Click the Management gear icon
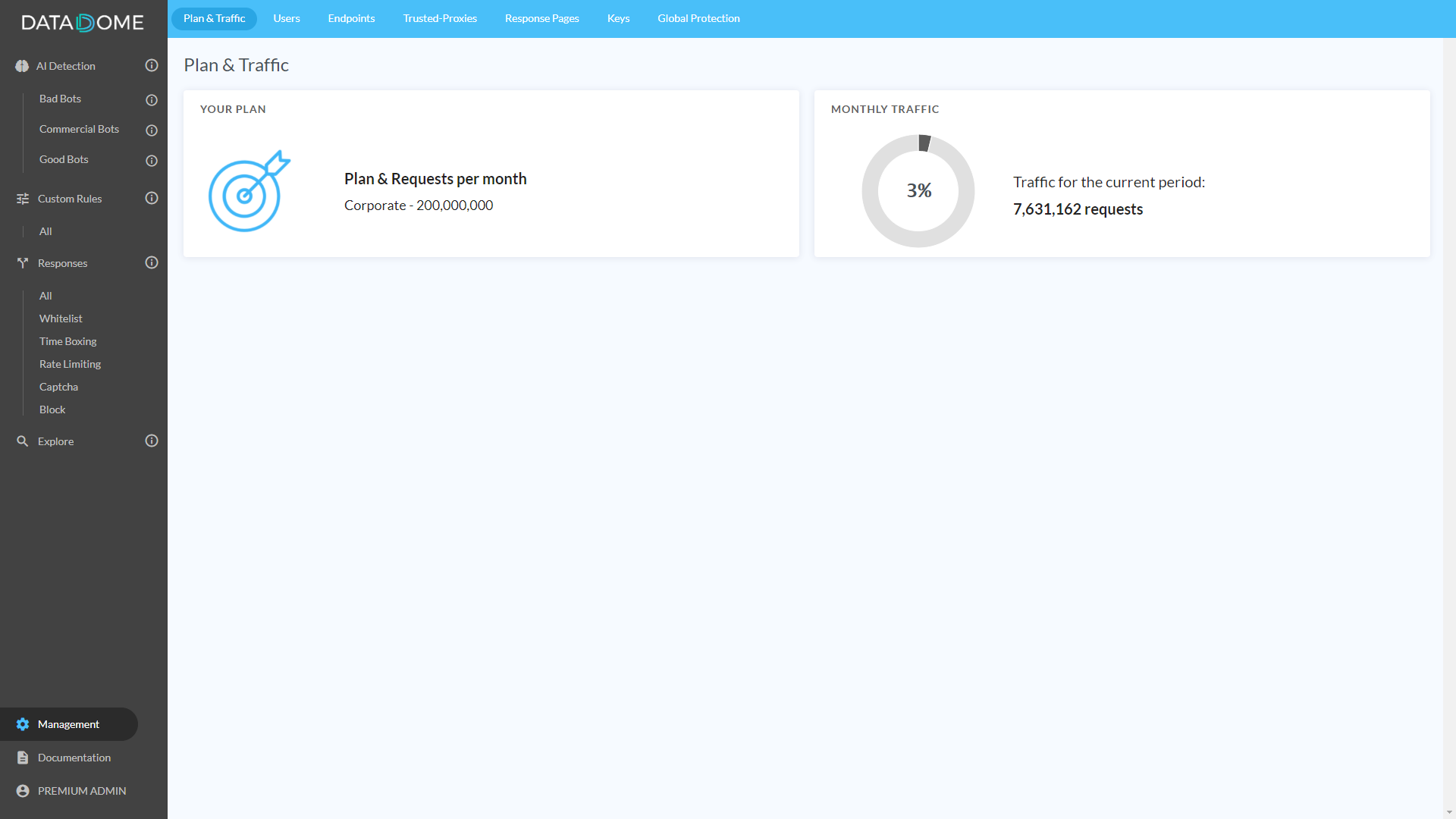The height and width of the screenshot is (819, 1456). [x=23, y=724]
